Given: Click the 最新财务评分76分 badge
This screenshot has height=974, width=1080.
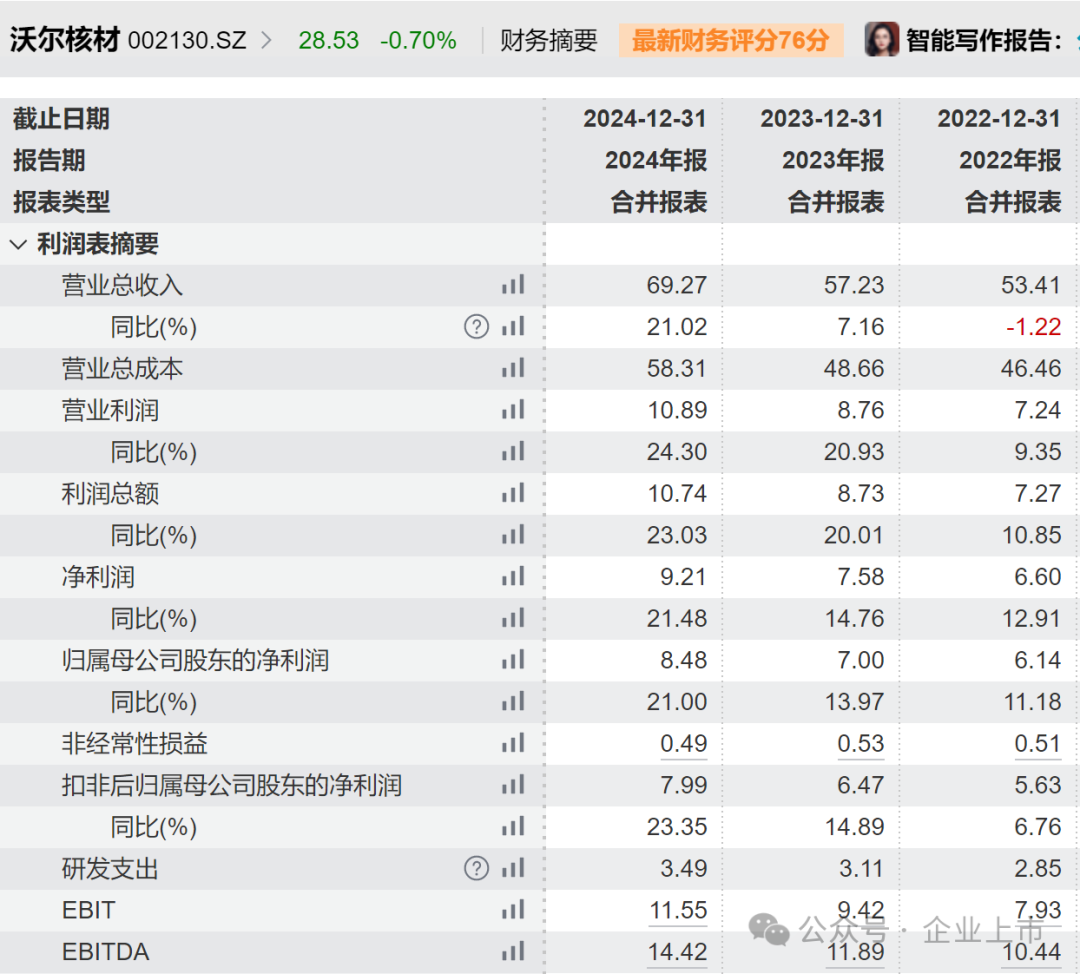Looking at the screenshot, I should tap(731, 40).
